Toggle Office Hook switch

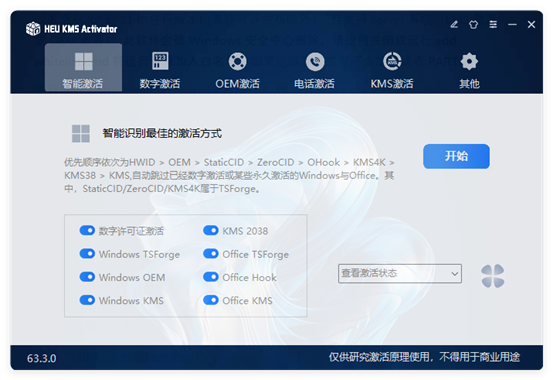[x=211, y=277]
